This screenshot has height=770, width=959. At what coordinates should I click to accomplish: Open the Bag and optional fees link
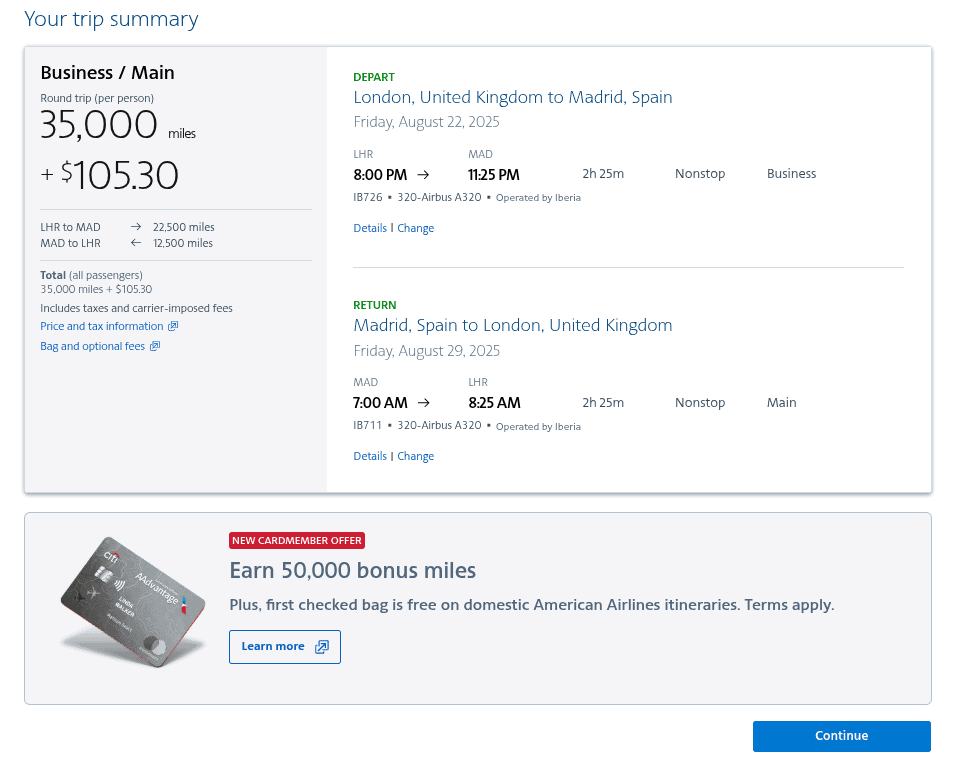94,346
